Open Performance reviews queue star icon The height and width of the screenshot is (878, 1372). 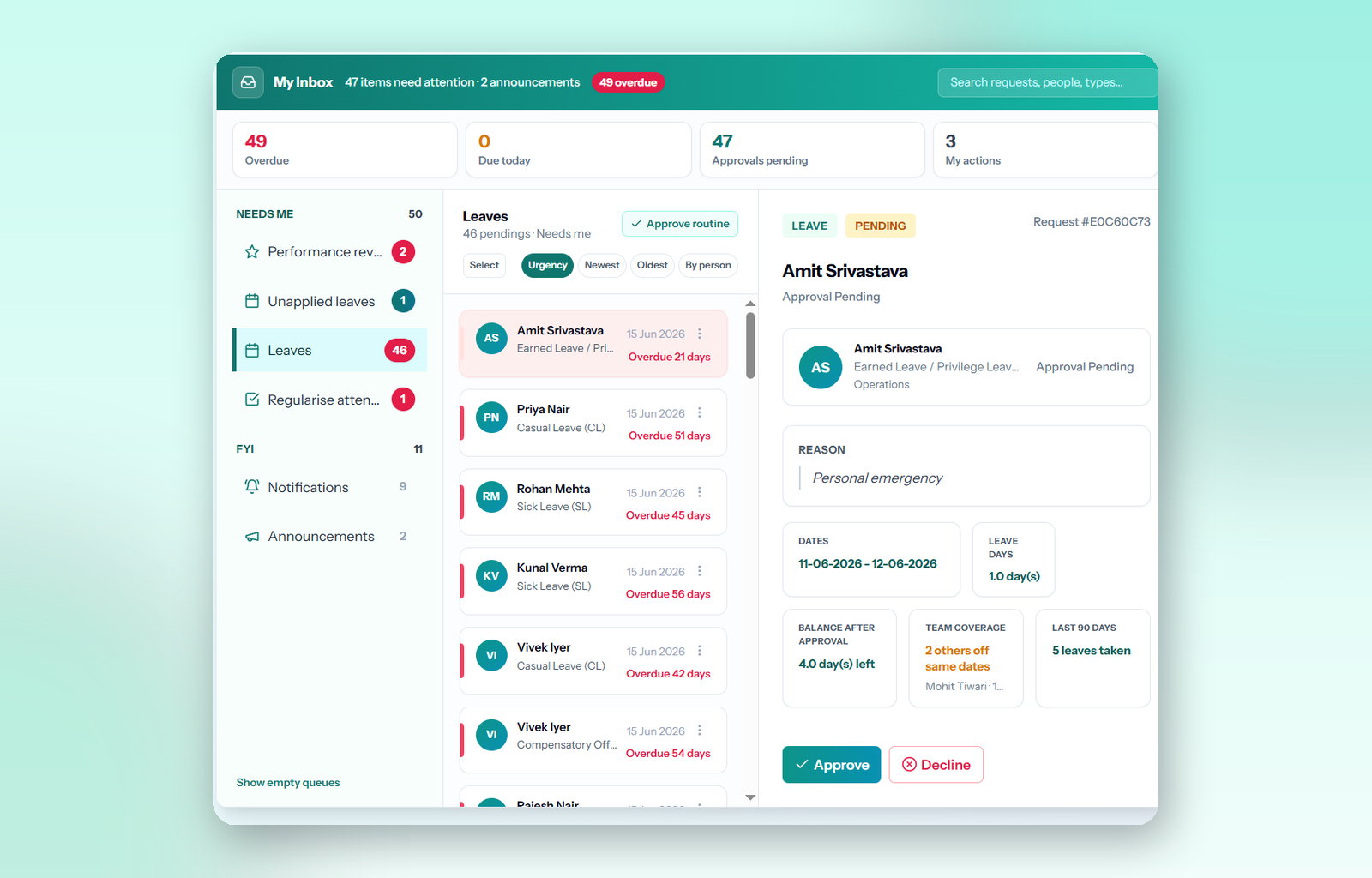click(x=252, y=252)
